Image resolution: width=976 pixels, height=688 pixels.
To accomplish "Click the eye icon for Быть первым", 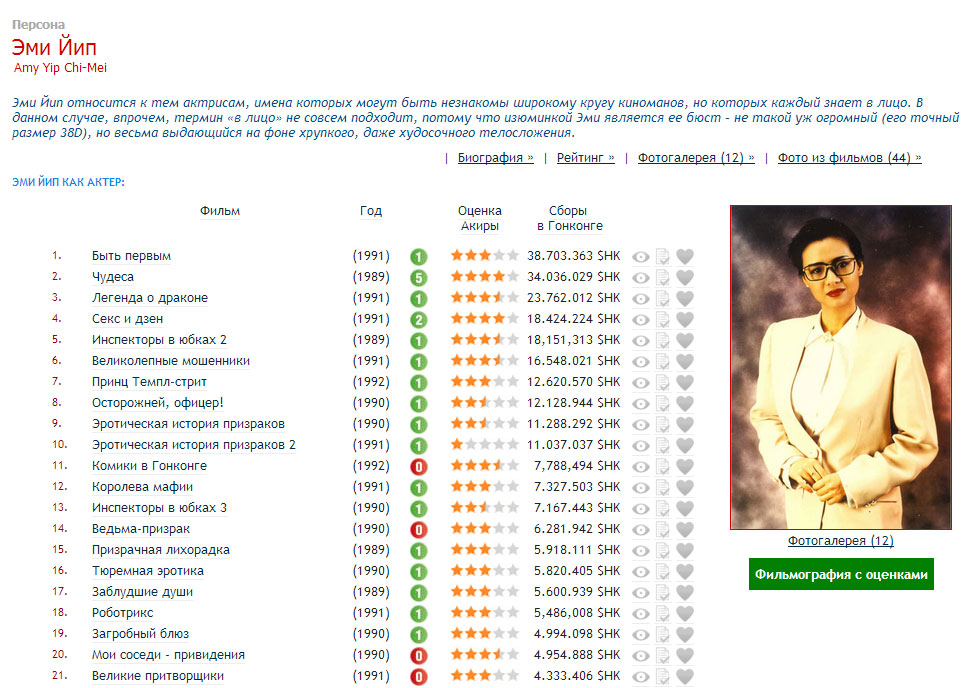I will click(640, 257).
